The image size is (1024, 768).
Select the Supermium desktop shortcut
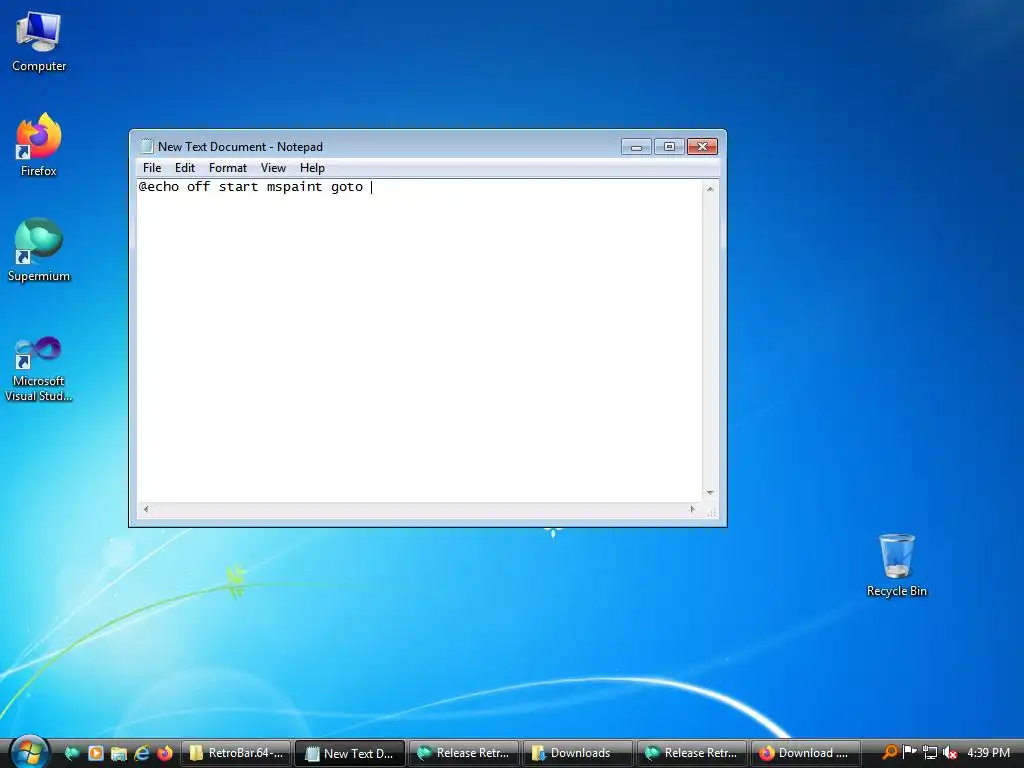(x=39, y=251)
